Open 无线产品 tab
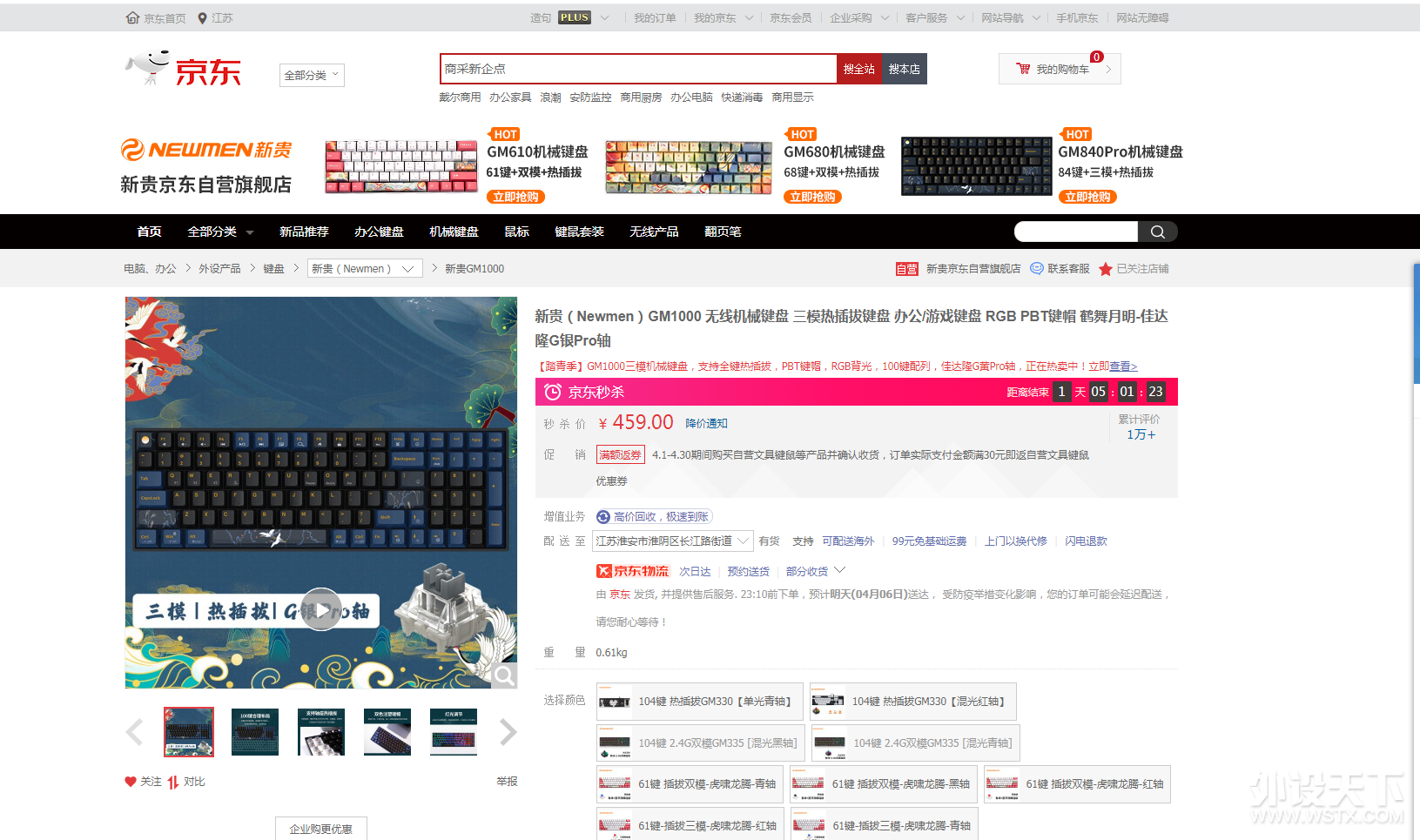Viewport: 1420px width, 840px height. point(654,232)
